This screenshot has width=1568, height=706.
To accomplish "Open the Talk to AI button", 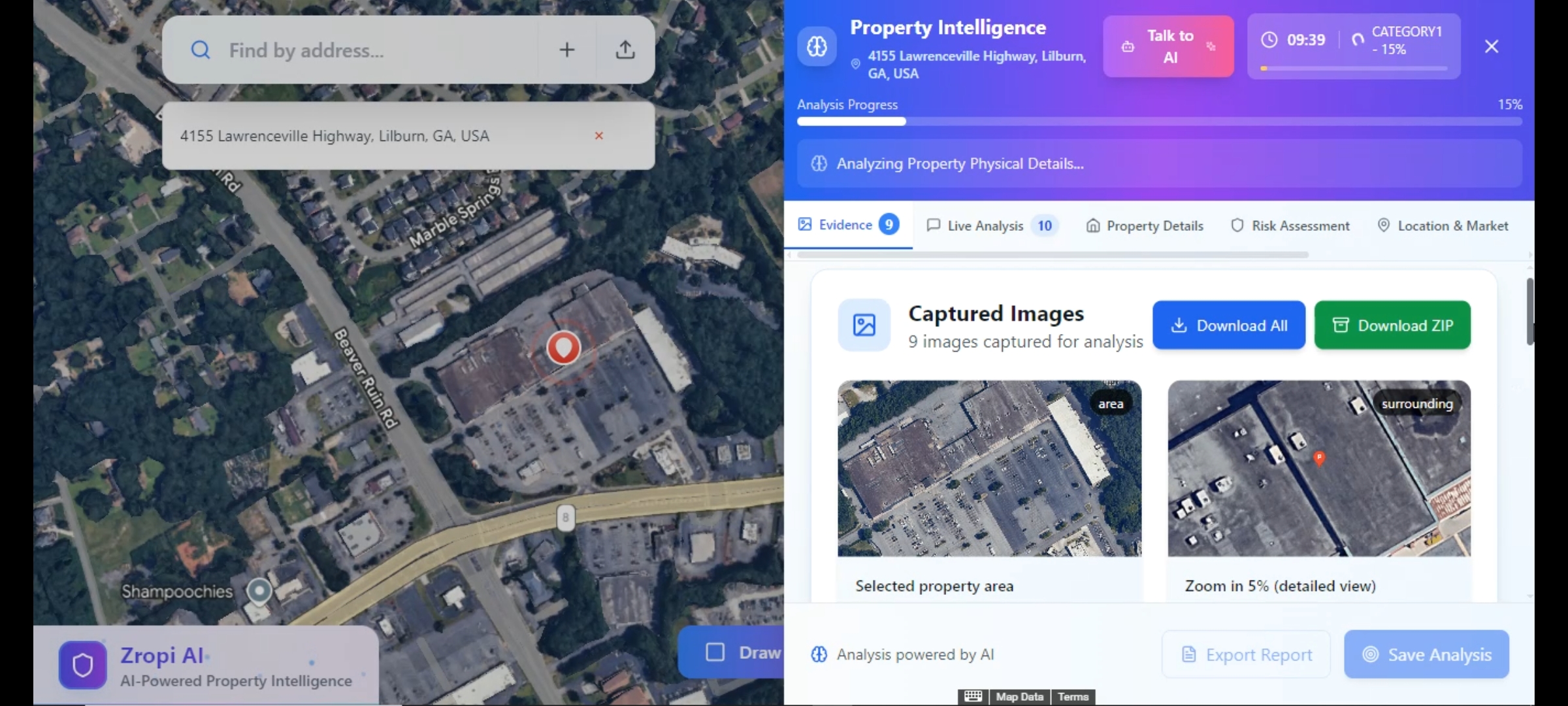I will (1169, 46).
